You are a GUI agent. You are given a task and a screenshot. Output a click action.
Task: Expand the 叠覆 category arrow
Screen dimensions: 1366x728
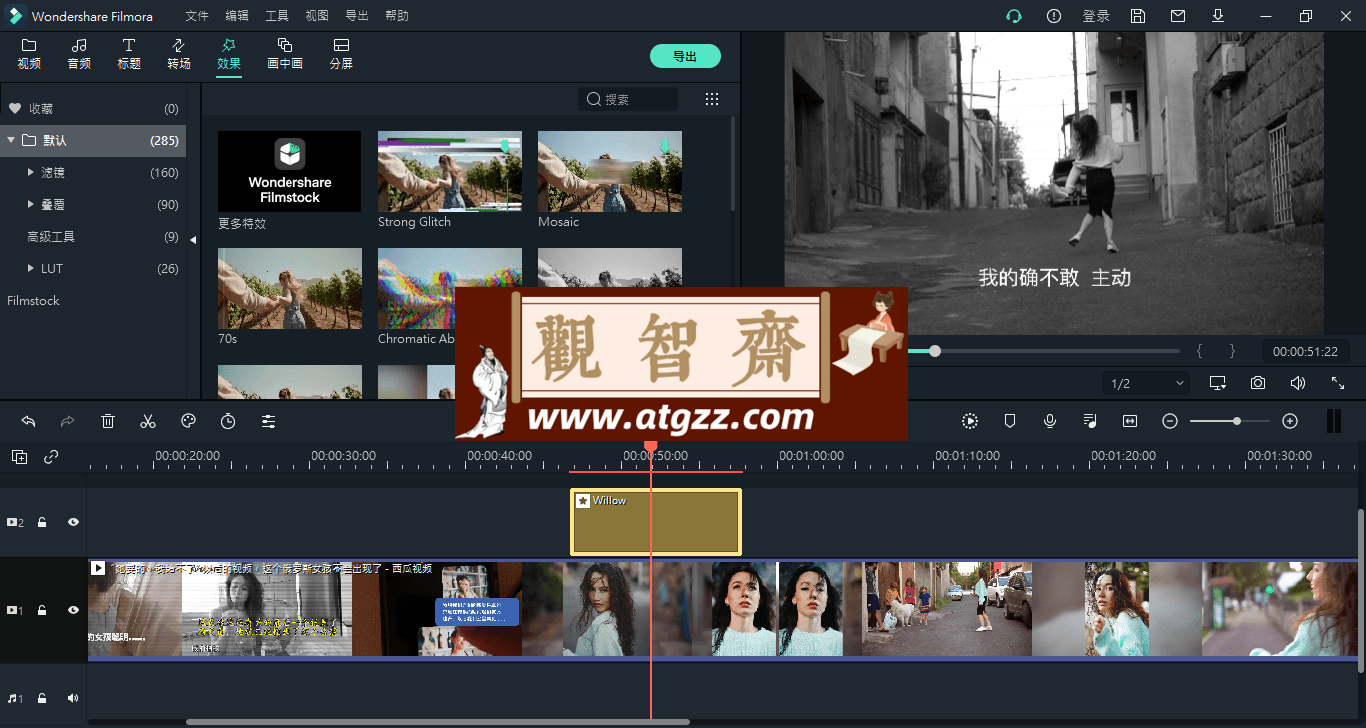(x=32, y=204)
